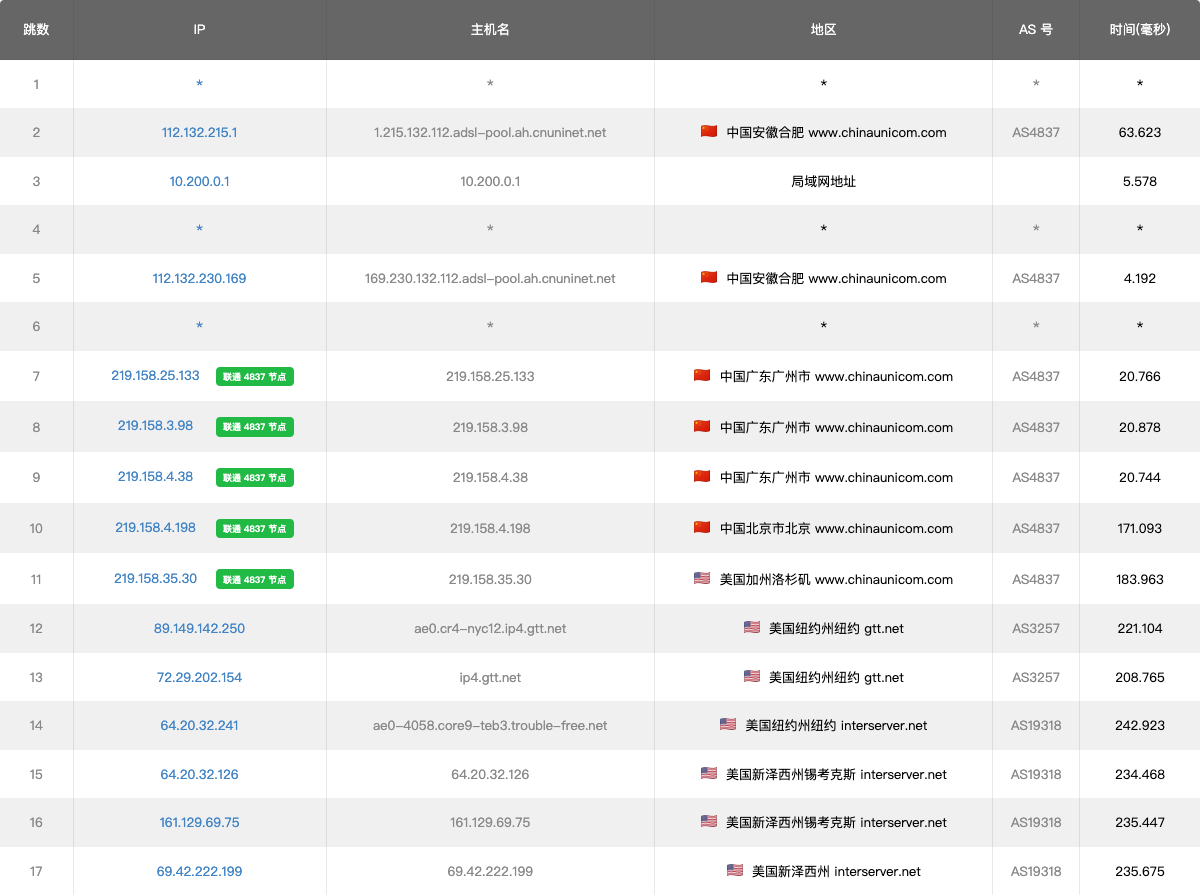Open IP link 10.200.0.1
Image resolution: width=1200 pixels, height=895 pixels.
(199, 181)
